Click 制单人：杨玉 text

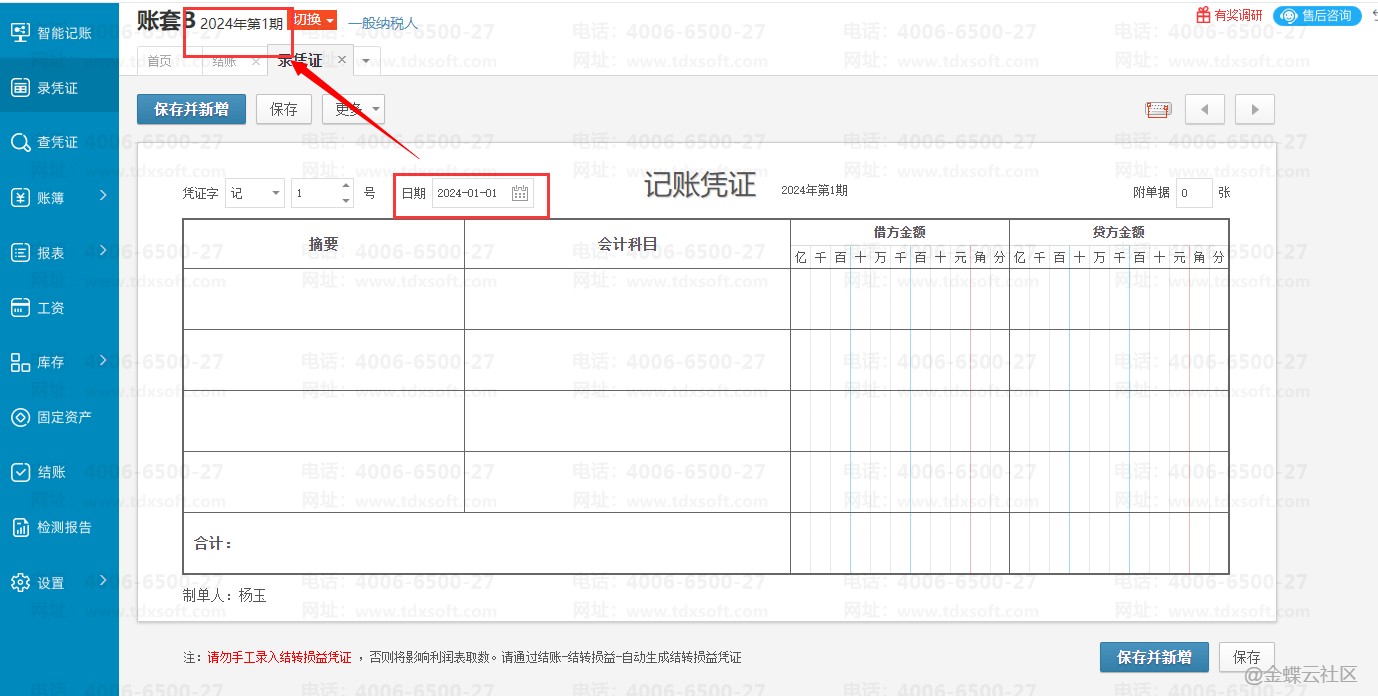225,596
